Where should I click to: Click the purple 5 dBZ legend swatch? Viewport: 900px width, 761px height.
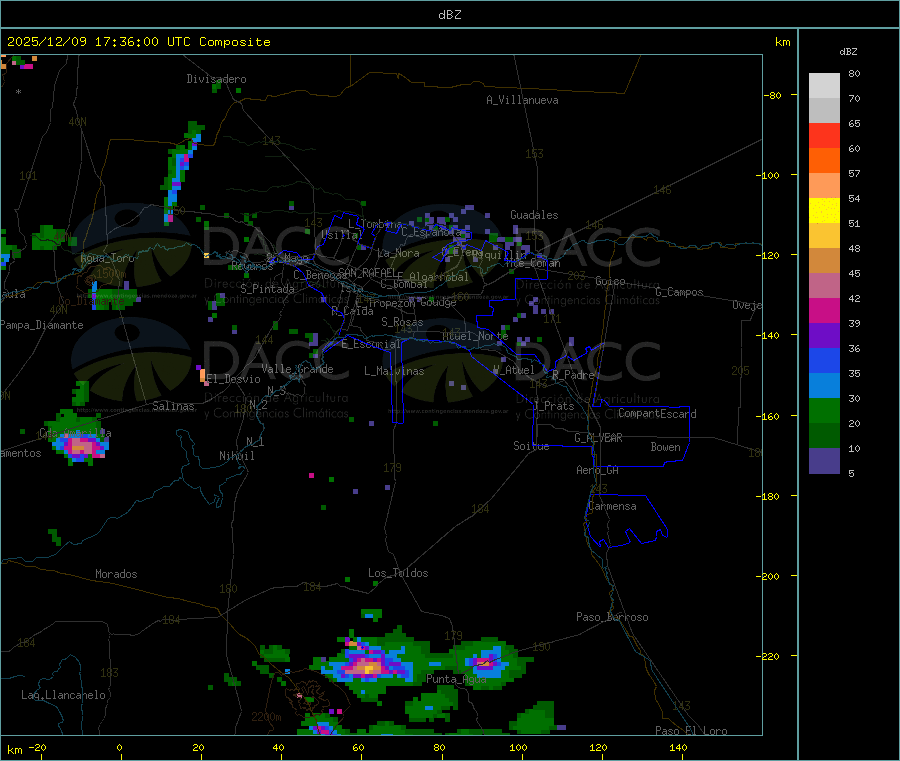[x=824, y=461]
